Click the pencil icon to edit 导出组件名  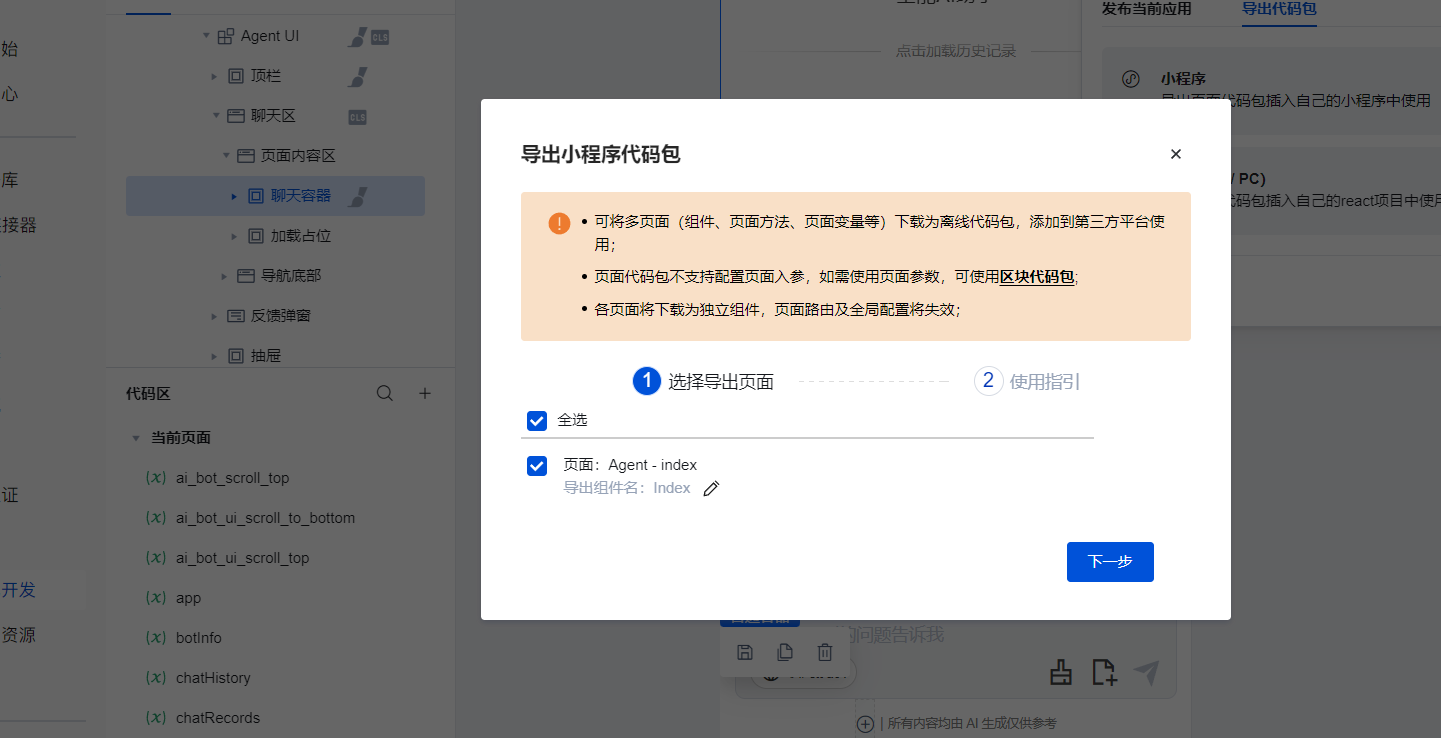(711, 489)
